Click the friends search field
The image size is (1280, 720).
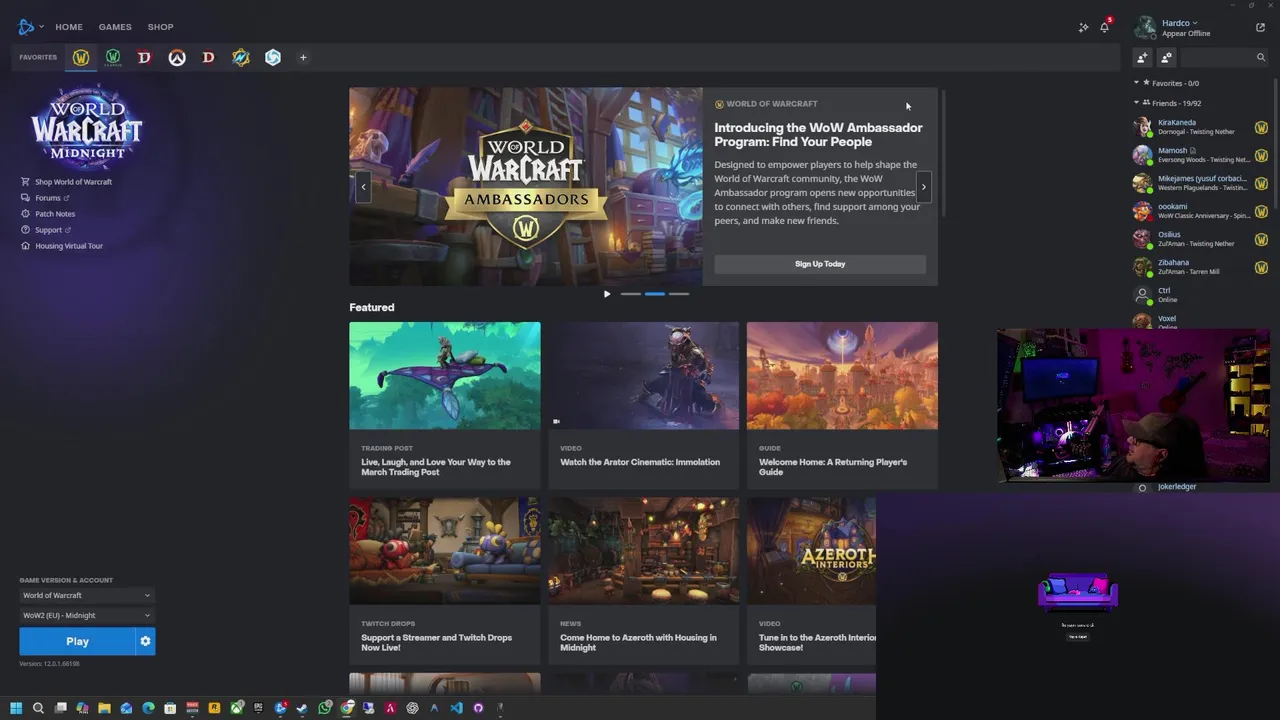pyautogui.click(x=1225, y=58)
